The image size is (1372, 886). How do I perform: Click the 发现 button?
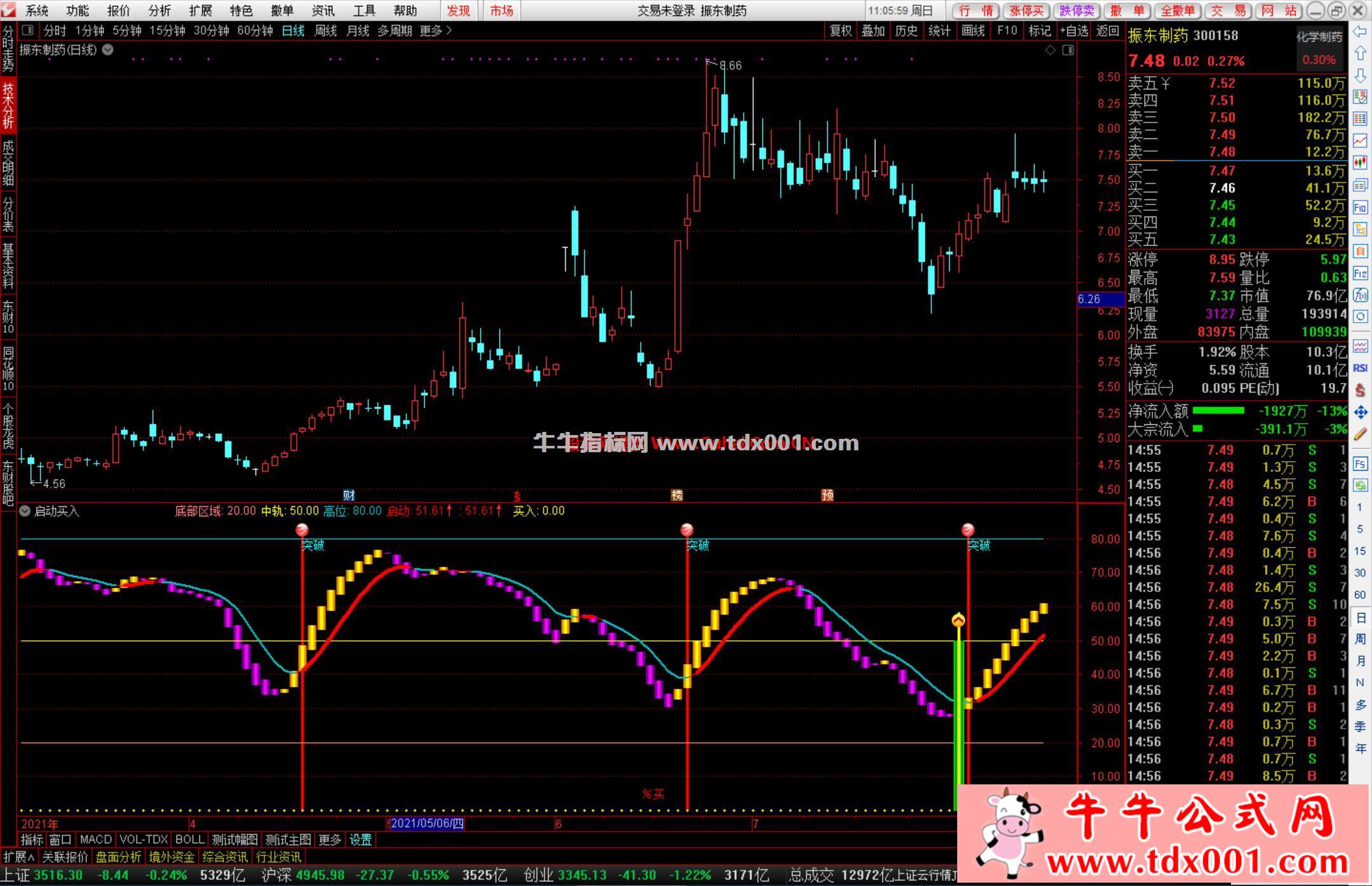pyautogui.click(x=459, y=11)
